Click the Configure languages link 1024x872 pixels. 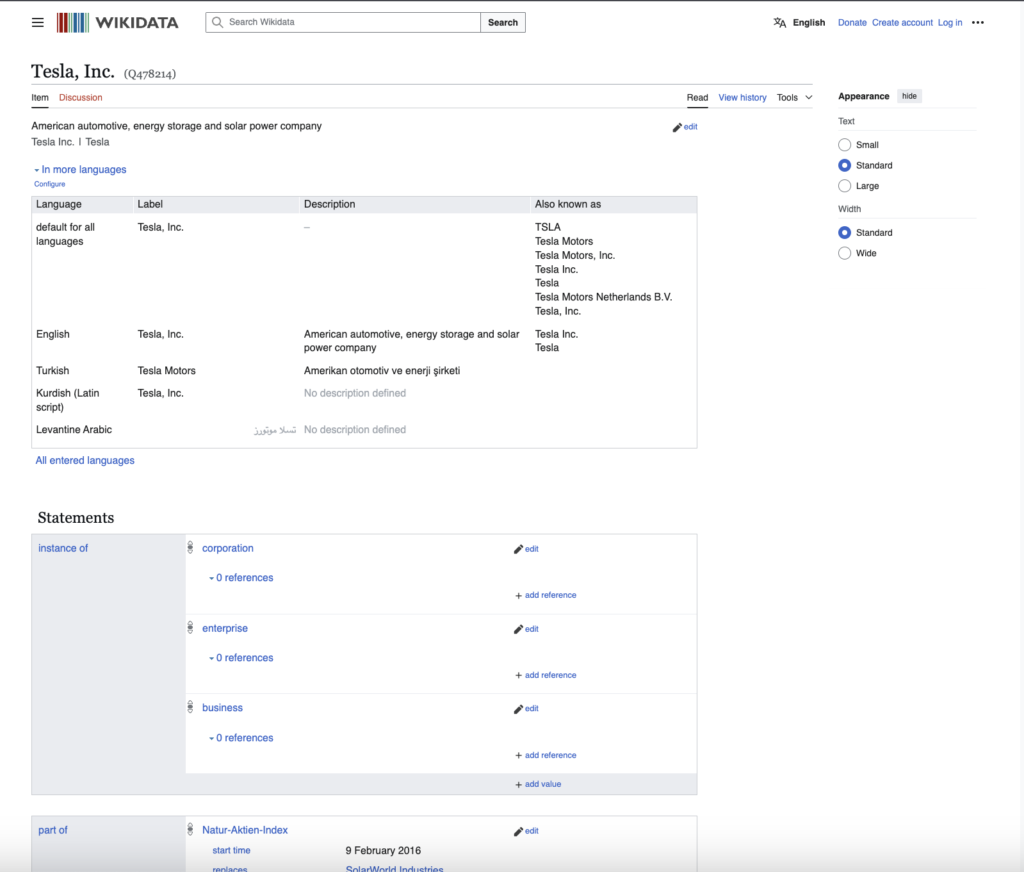(50, 184)
